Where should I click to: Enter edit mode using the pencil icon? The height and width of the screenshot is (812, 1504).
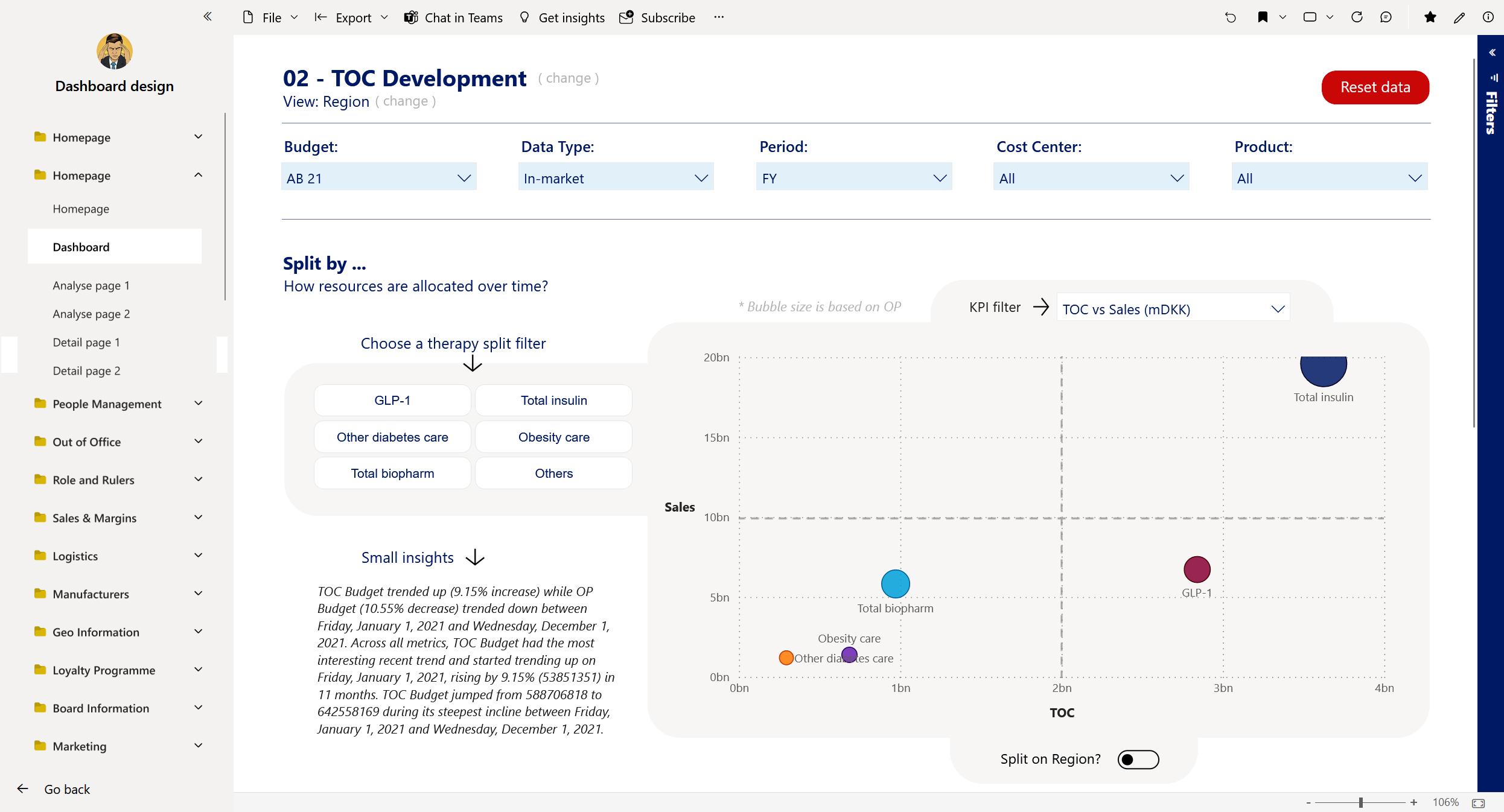click(x=1459, y=17)
